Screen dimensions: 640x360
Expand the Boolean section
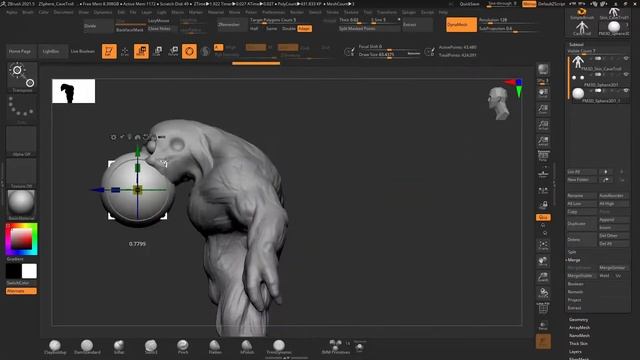pyautogui.click(x=576, y=284)
